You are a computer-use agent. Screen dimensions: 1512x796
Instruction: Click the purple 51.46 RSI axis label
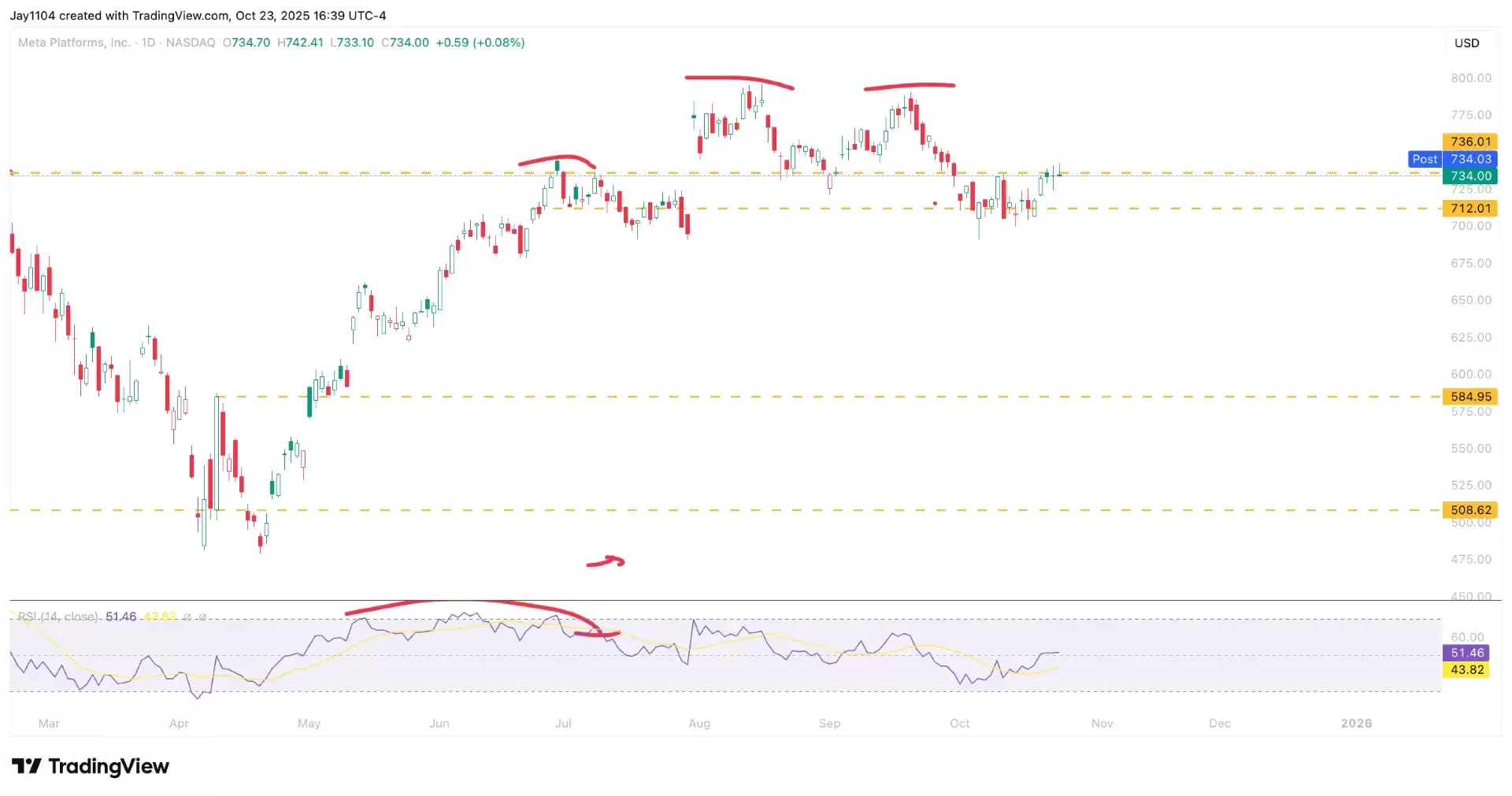tap(1467, 653)
